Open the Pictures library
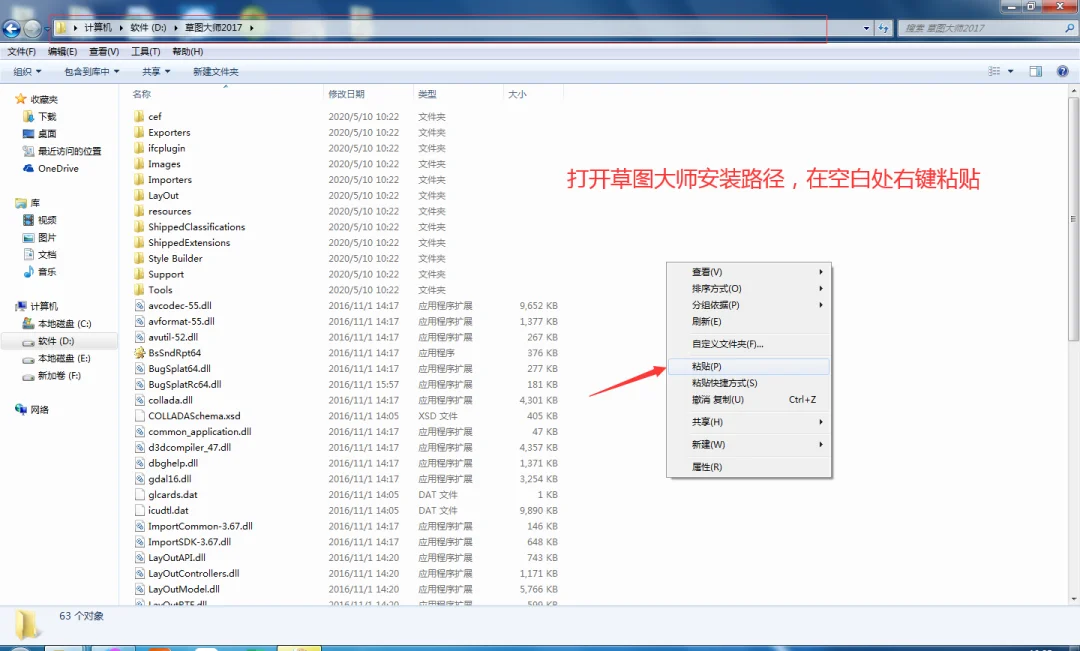The image size is (1080, 651). click(x=40, y=237)
